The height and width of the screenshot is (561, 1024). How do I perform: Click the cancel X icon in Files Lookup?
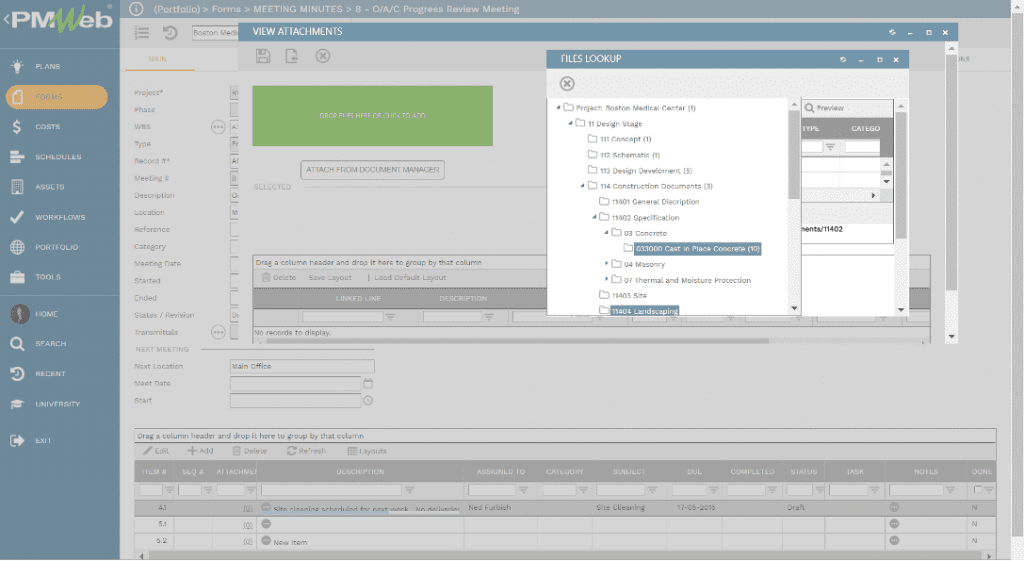(567, 84)
